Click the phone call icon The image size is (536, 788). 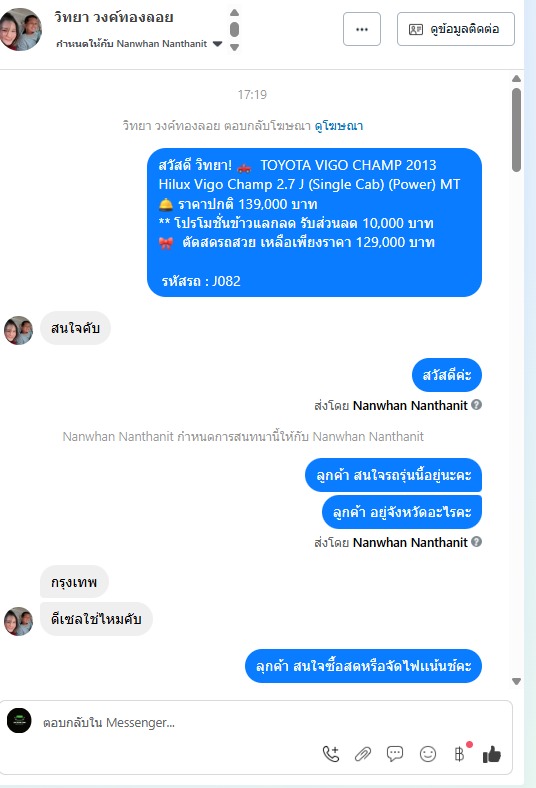pos(331,754)
